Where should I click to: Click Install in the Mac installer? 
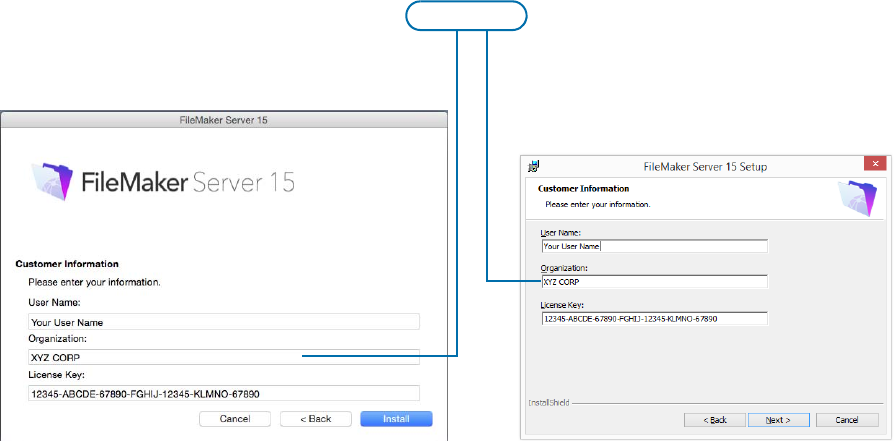tap(396, 419)
